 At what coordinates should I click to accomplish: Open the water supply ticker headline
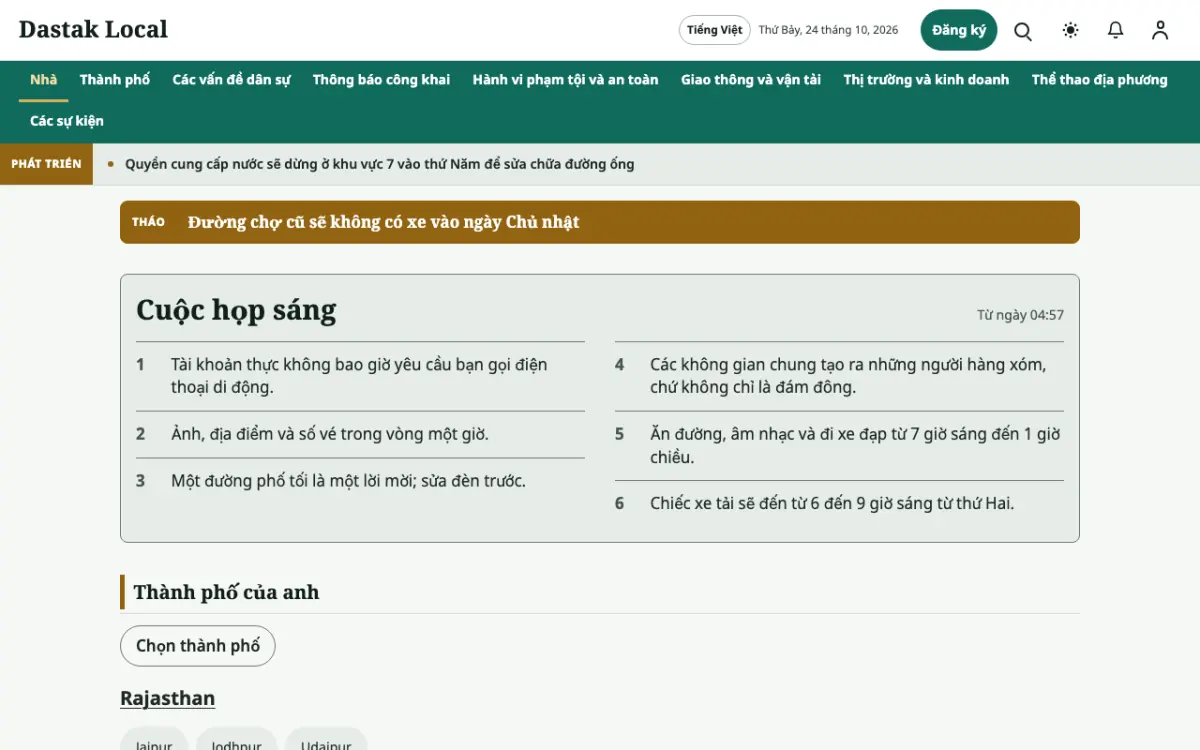[x=380, y=164]
